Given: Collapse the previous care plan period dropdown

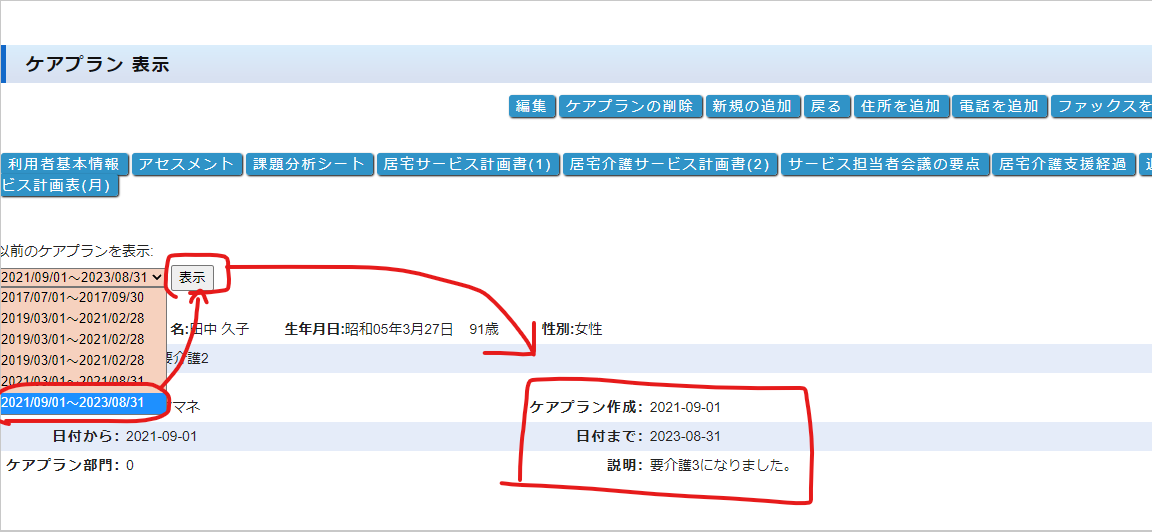Looking at the screenshot, I should pos(83,277).
